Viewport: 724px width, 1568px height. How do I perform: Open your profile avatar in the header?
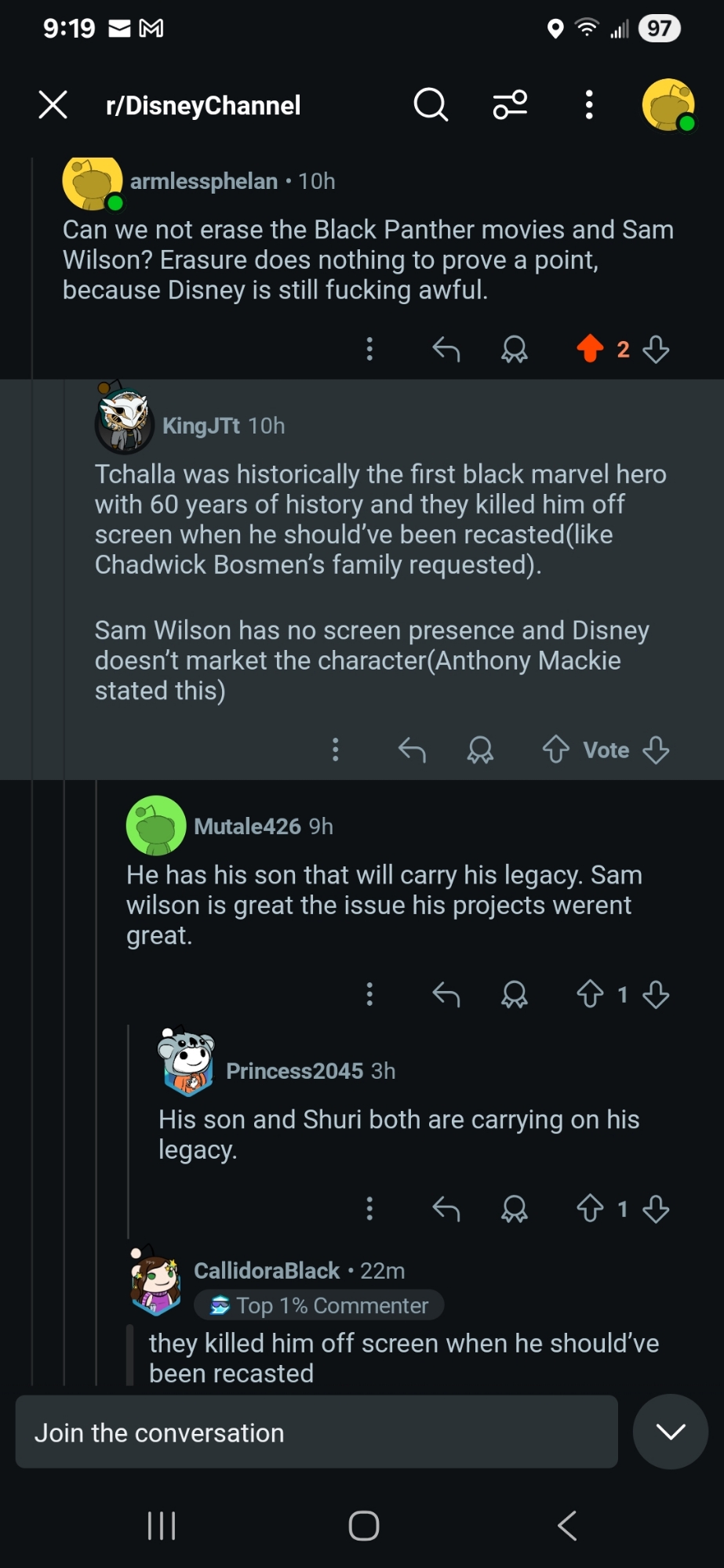[668, 104]
